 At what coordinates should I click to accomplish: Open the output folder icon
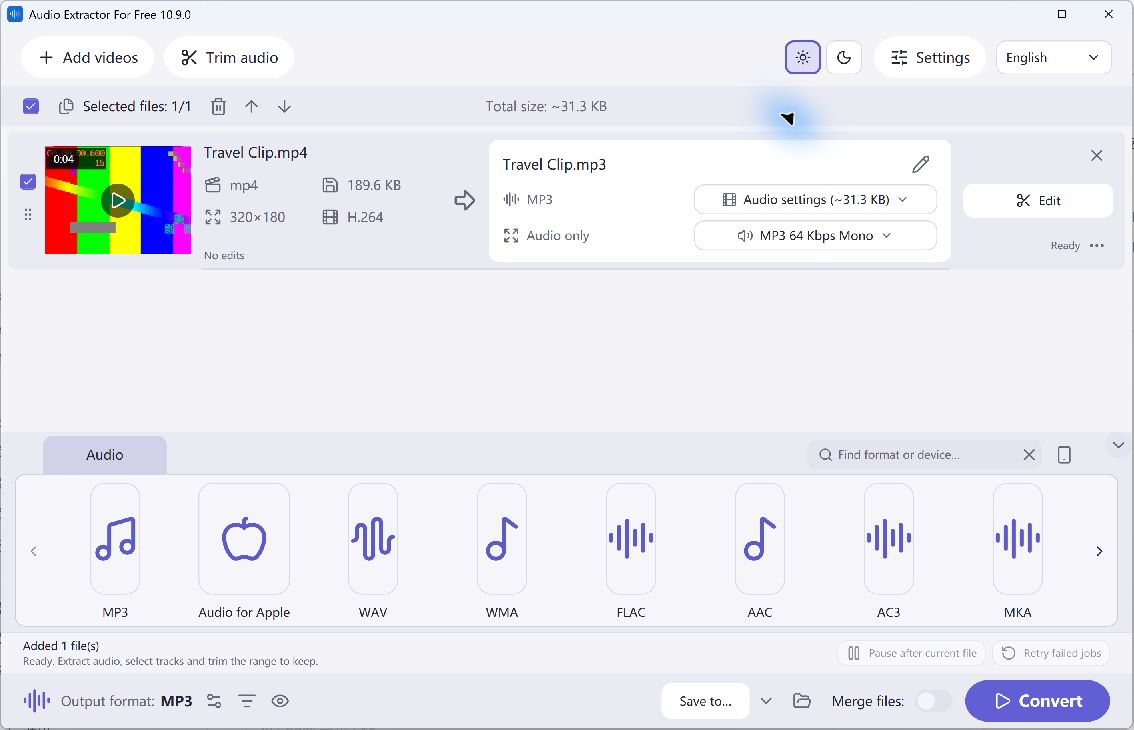tap(801, 700)
